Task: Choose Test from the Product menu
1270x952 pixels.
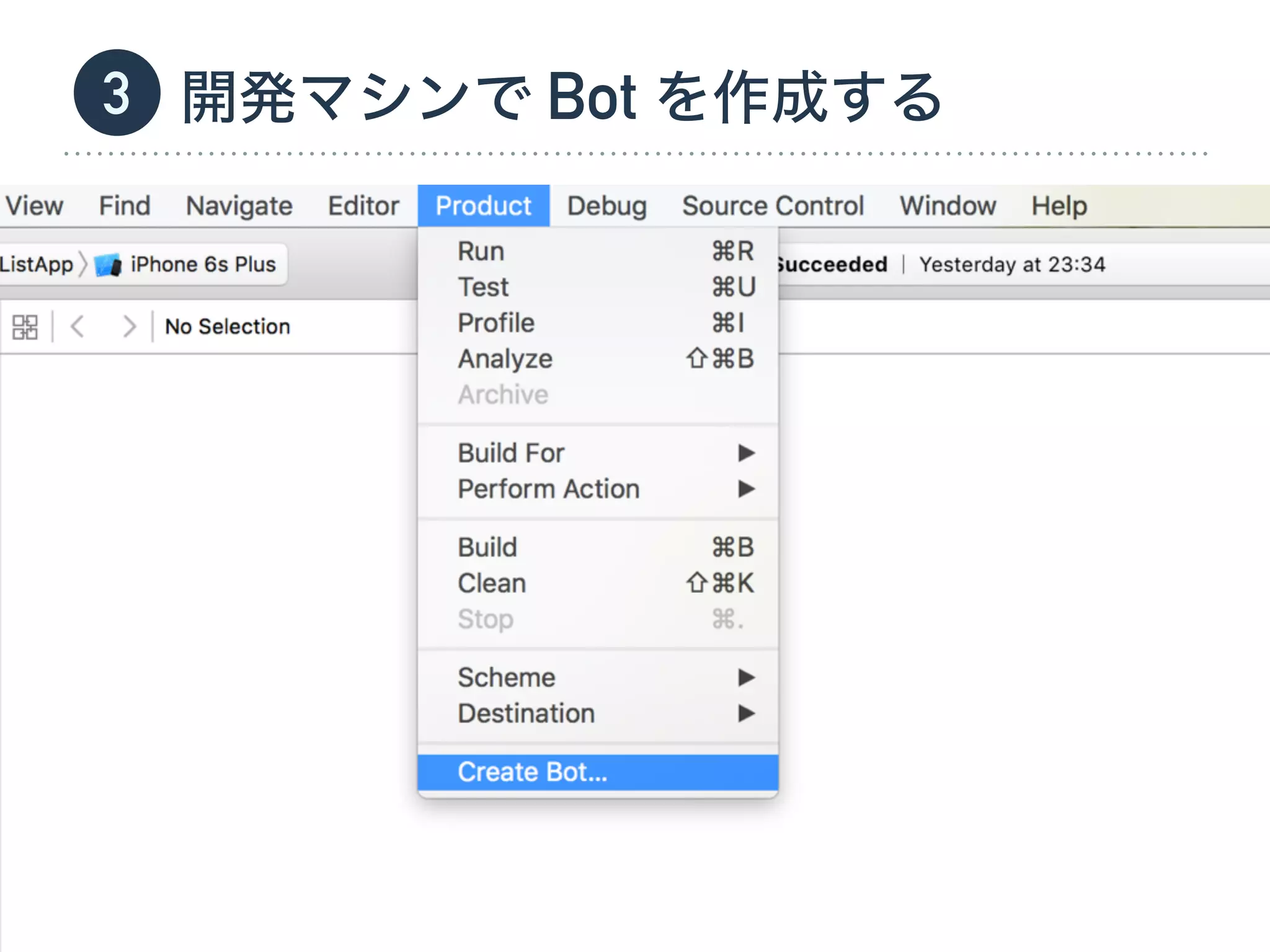Action: 598,288
